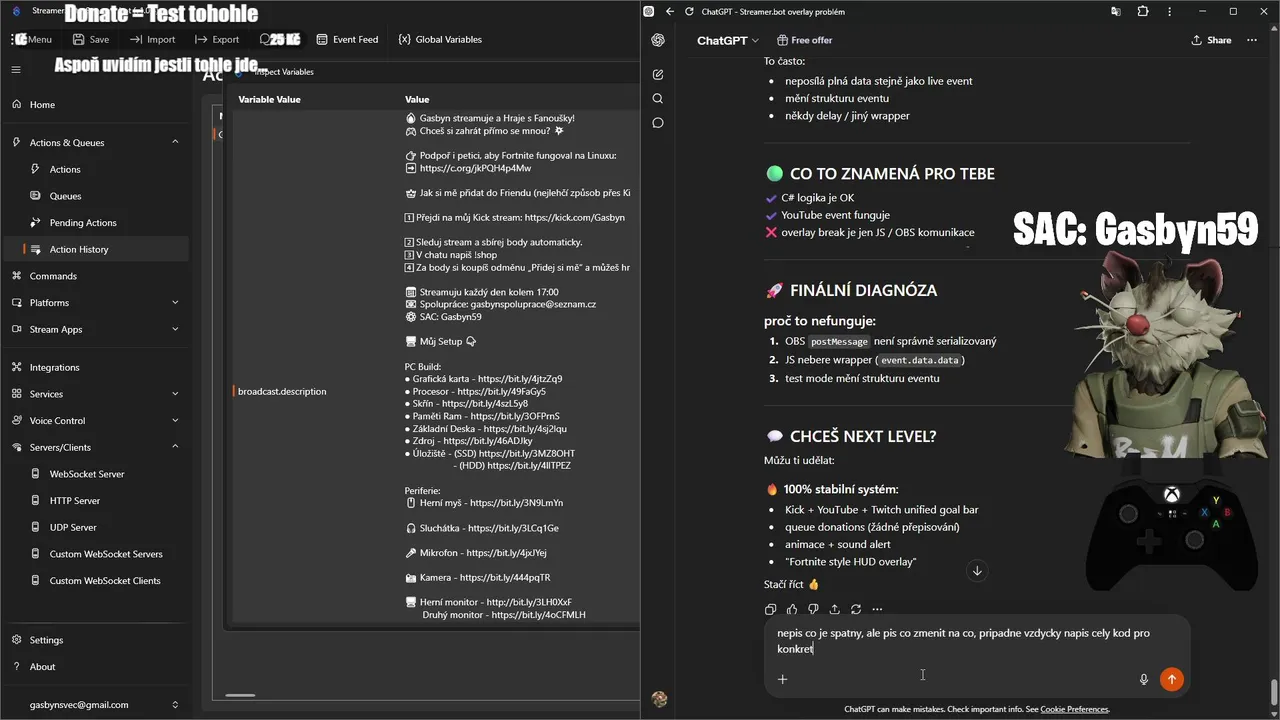Click the plus attach icon in composer
Viewport: 1280px width, 720px height.
click(x=783, y=679)
